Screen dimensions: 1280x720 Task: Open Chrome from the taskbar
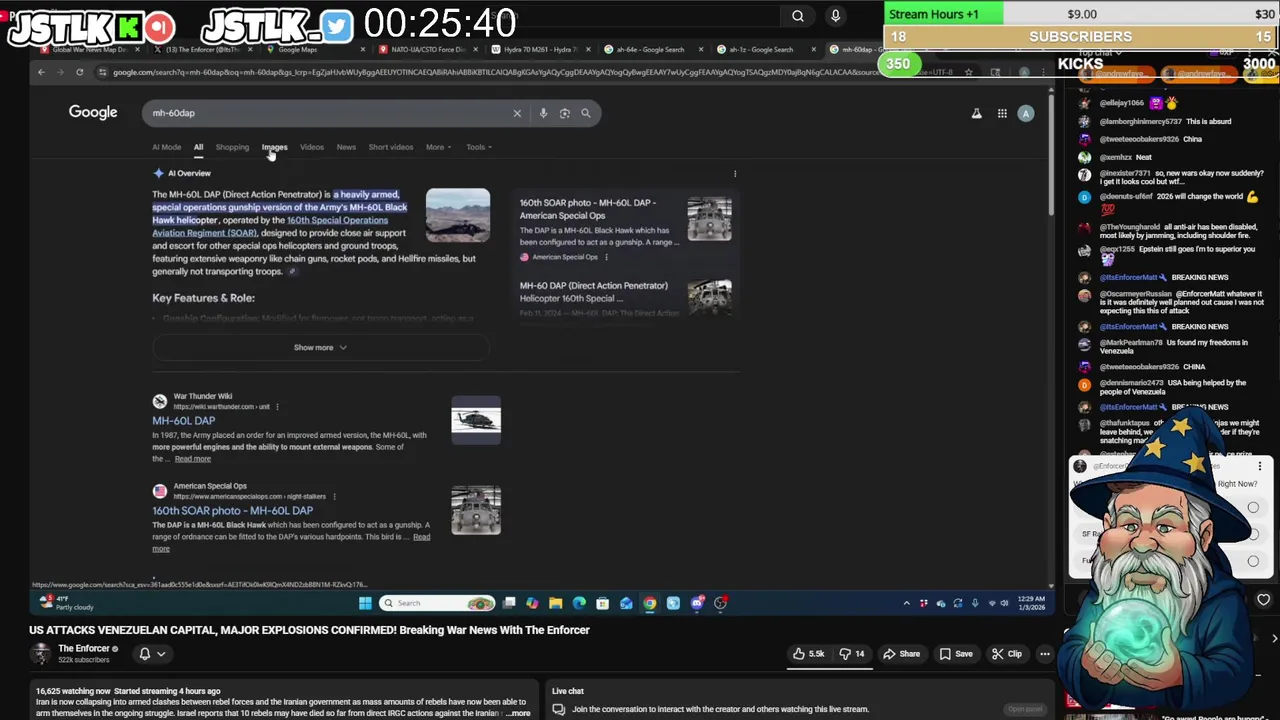point(649,603)
